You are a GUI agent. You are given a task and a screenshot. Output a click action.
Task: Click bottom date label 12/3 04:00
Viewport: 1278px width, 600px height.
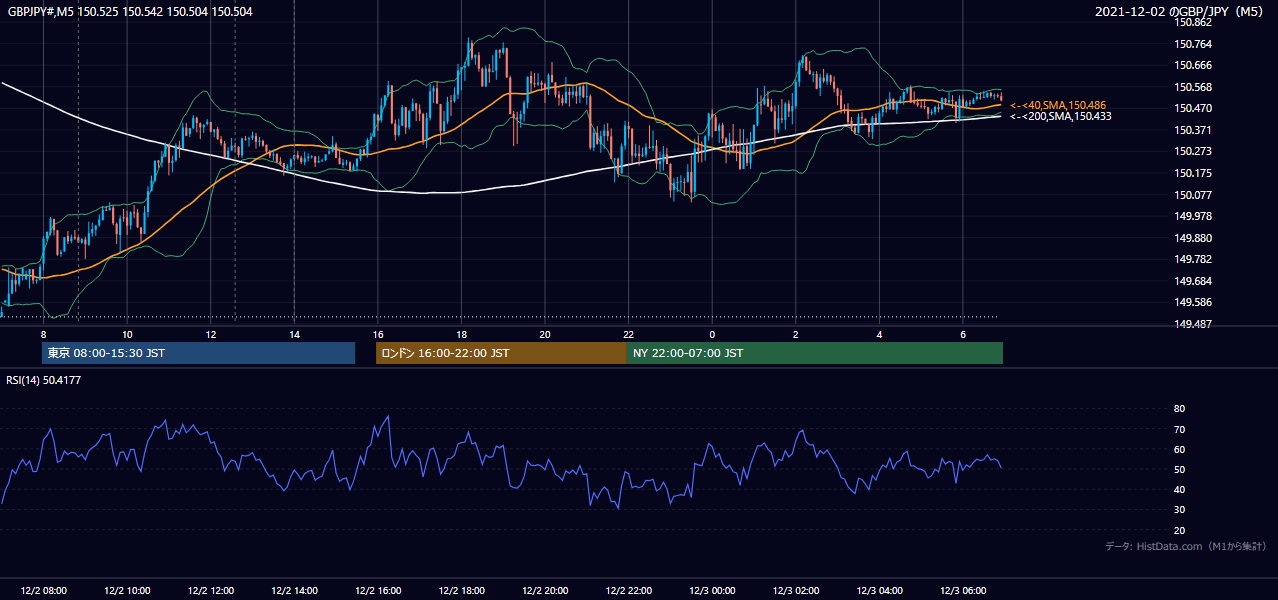879,591
